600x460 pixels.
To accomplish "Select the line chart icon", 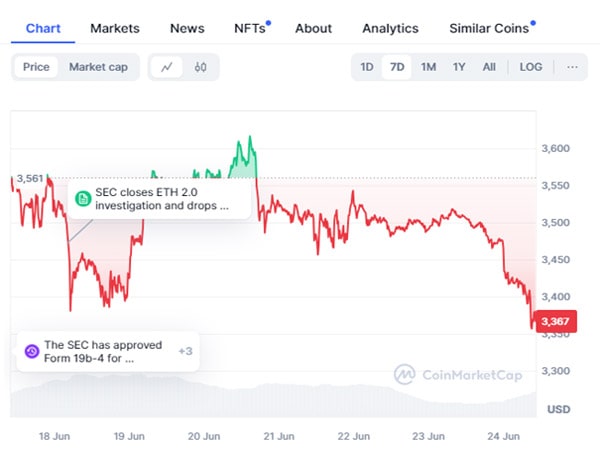I will point(167,67).
